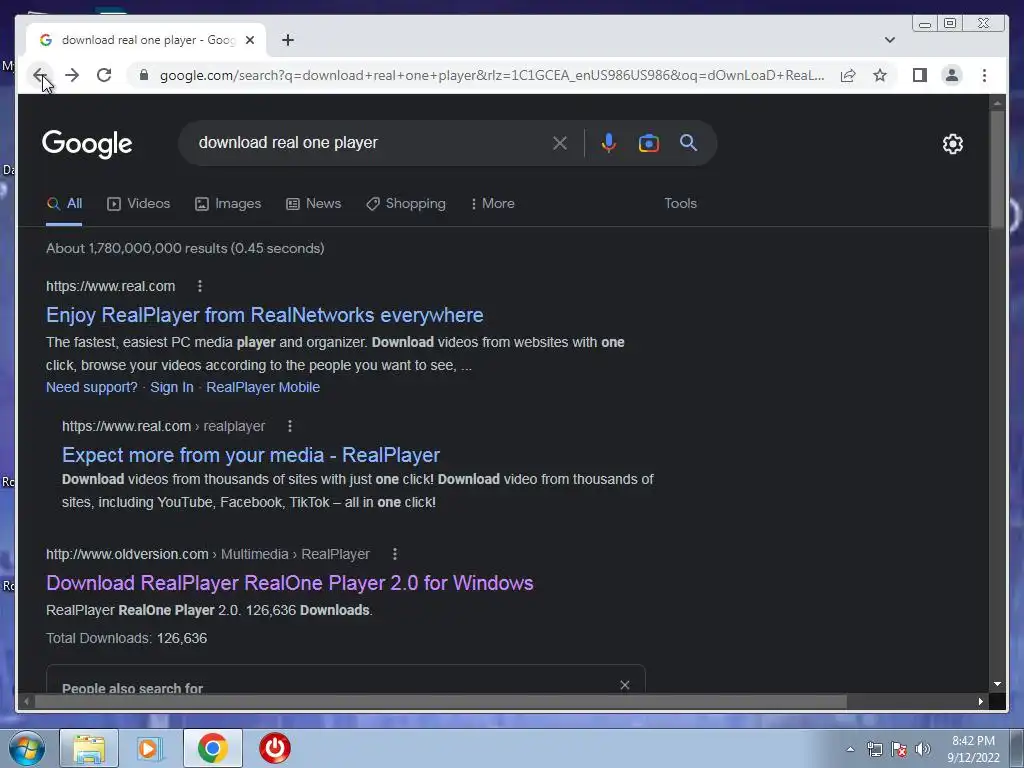Open Google quick settings gear
Viewport: 1024px width, 768px height.
[953, 144]
